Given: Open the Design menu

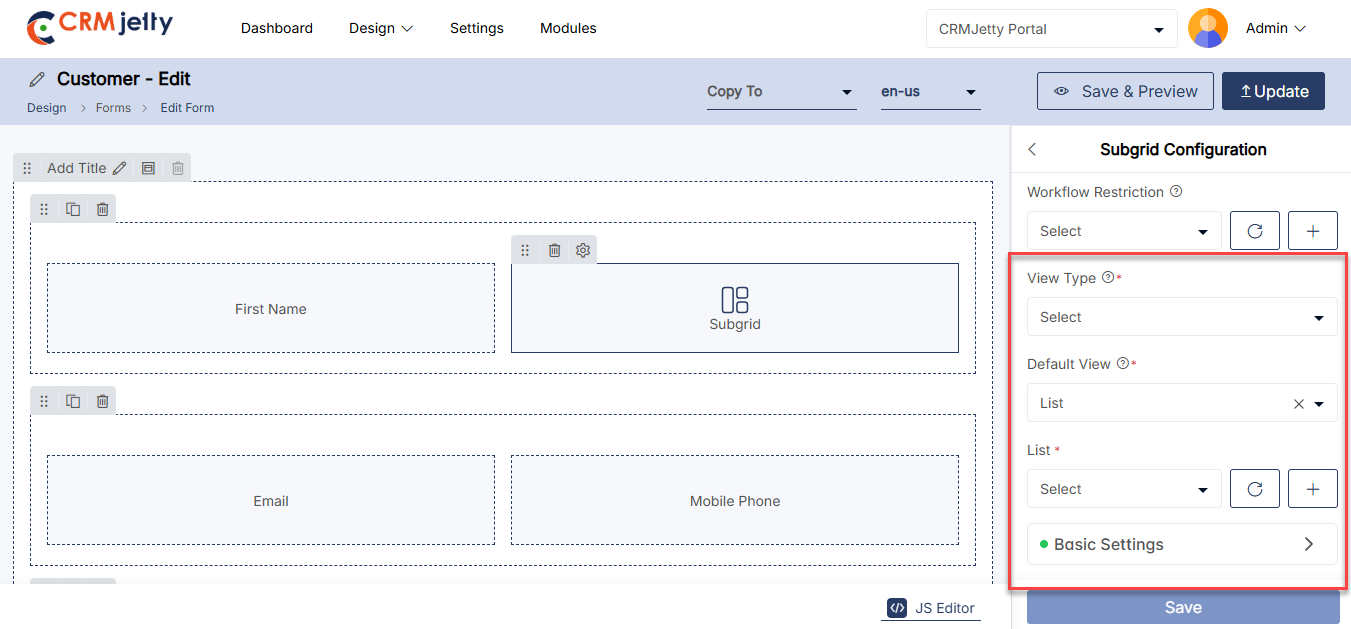Looking at the screenshot, I should pyautogui.click(x=380, y=28).
